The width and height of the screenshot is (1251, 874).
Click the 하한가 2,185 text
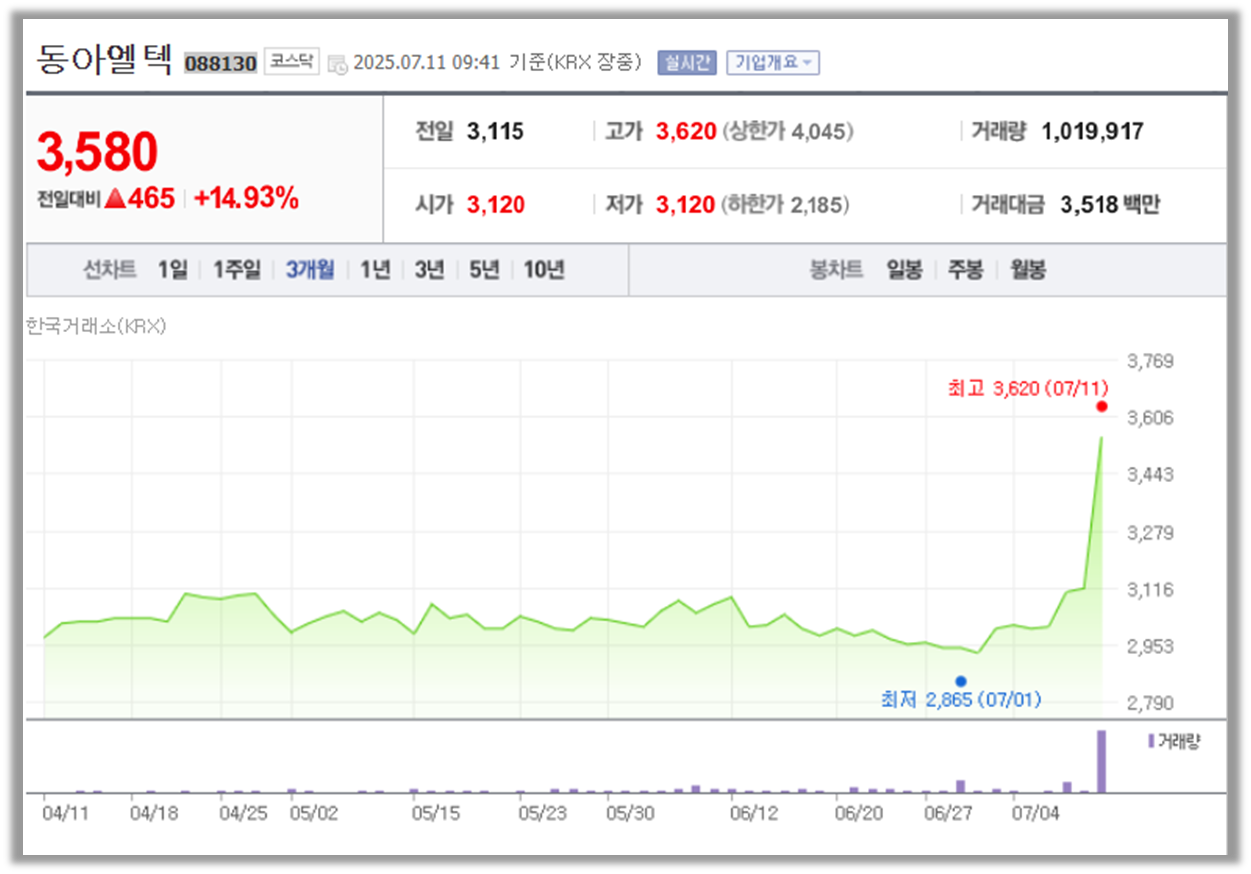pos(786,205)
